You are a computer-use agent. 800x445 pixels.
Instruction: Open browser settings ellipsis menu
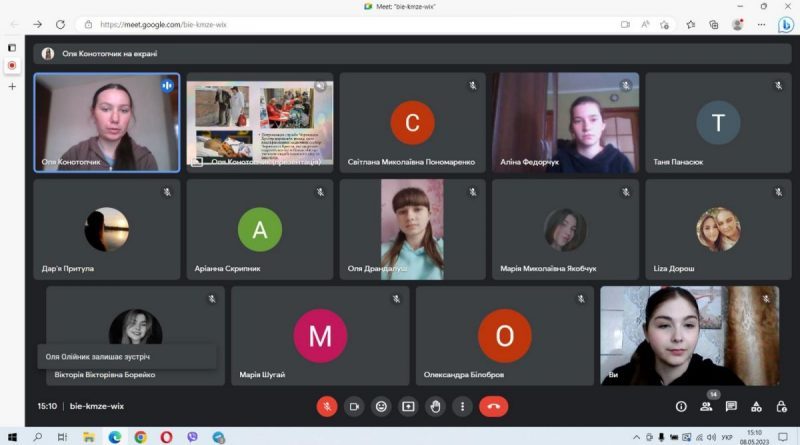761,24
